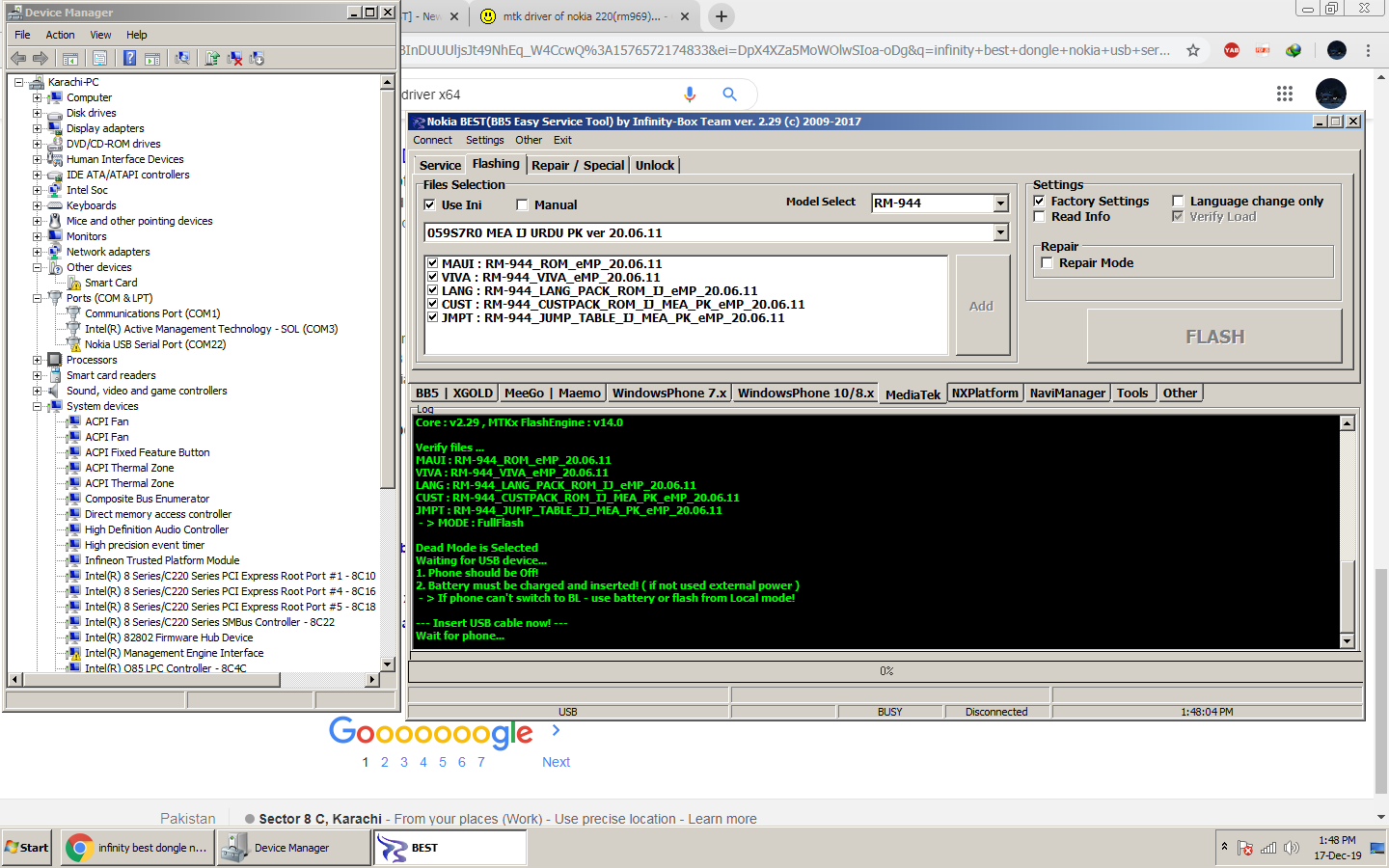Click the blue Help icon in Device Manager
The image size is (1389, 868).
point(129,59)
